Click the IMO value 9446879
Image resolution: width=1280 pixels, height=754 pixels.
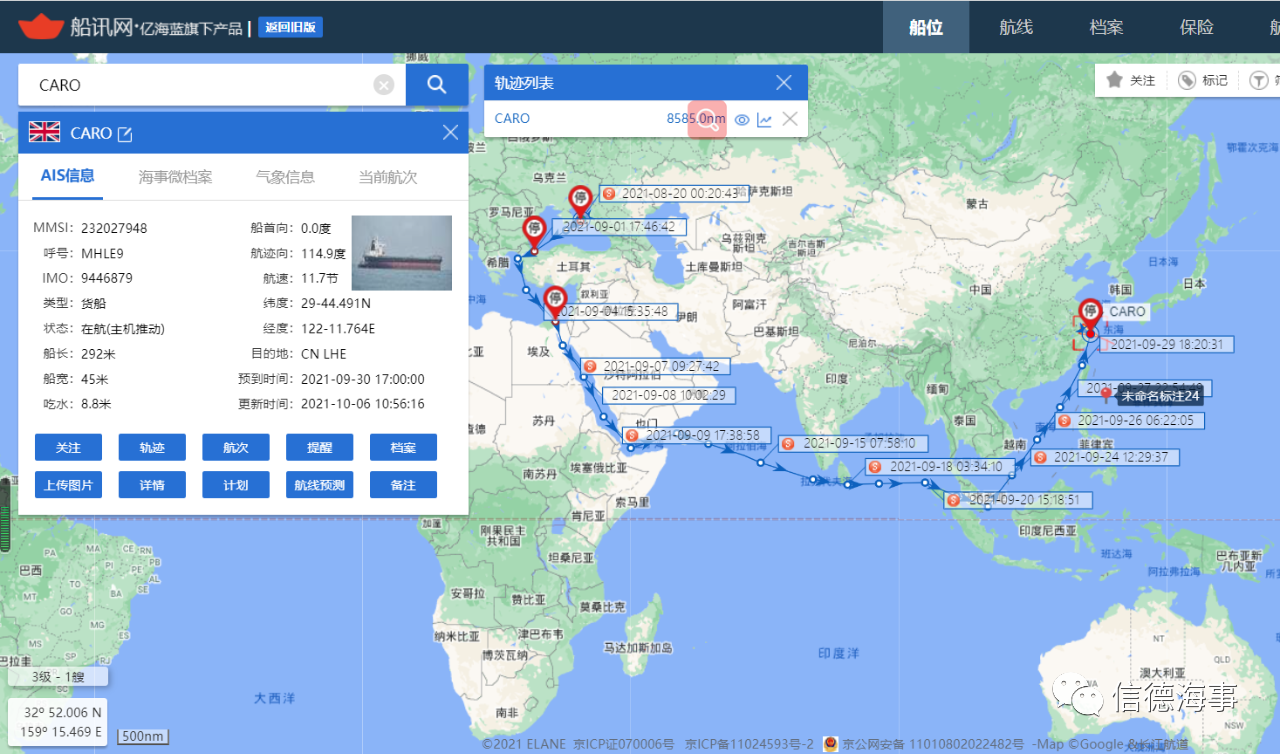(107, 278)
